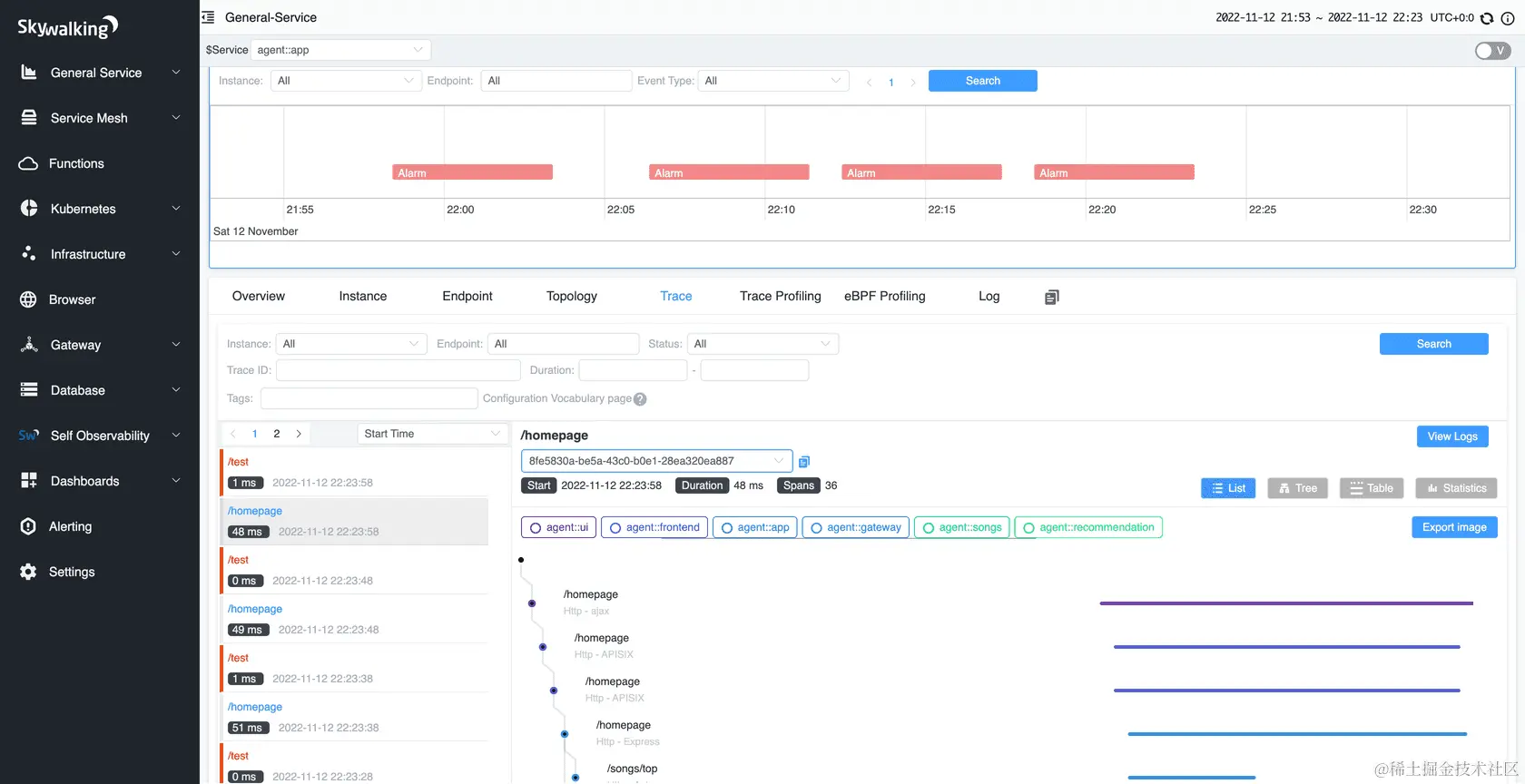This screenshot has width=1525, height=784.
Task: Switch trace view to Tree
Action: (x=1298, y=488)
